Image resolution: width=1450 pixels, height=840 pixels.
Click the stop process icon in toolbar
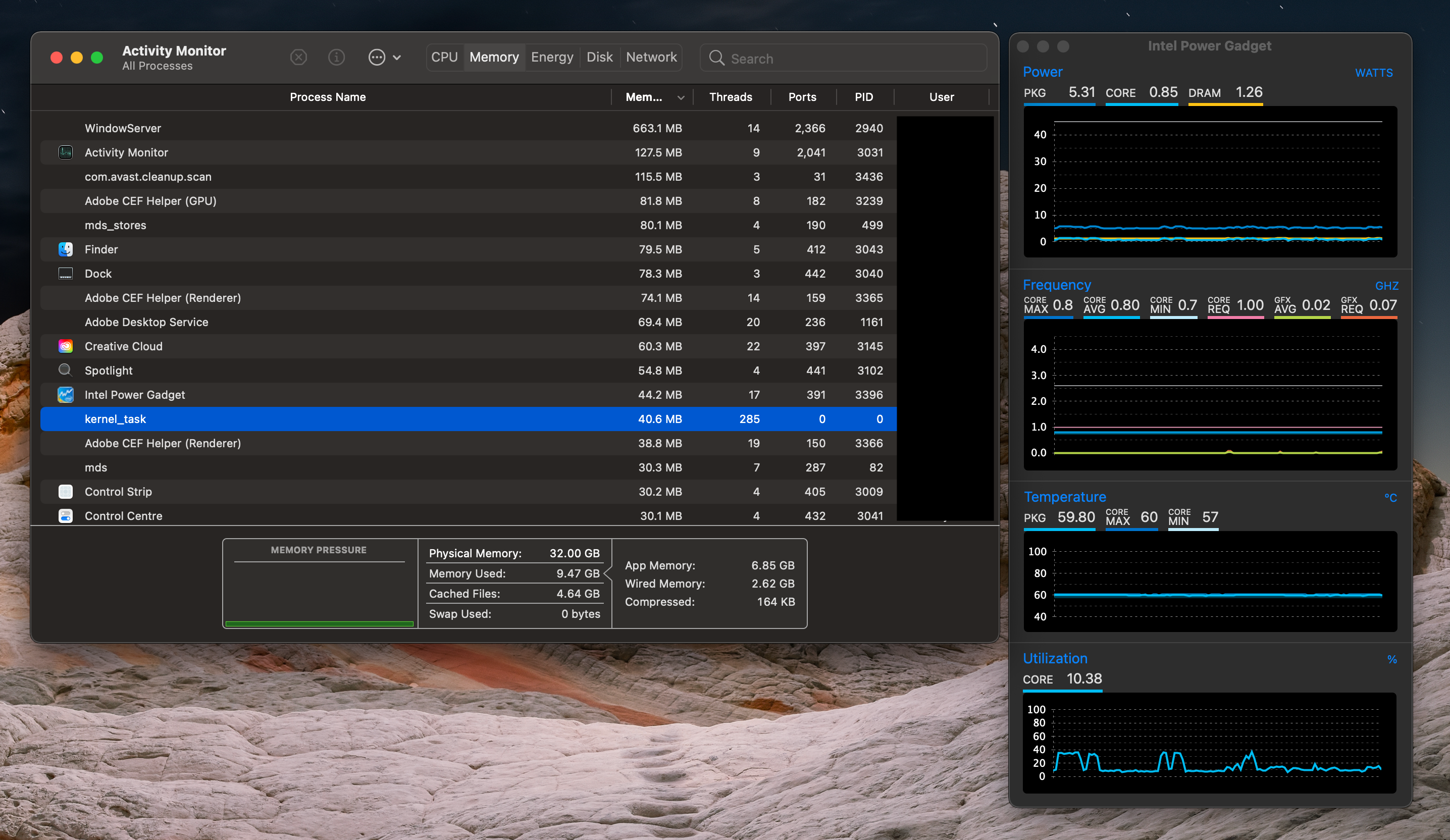[298, 58]
